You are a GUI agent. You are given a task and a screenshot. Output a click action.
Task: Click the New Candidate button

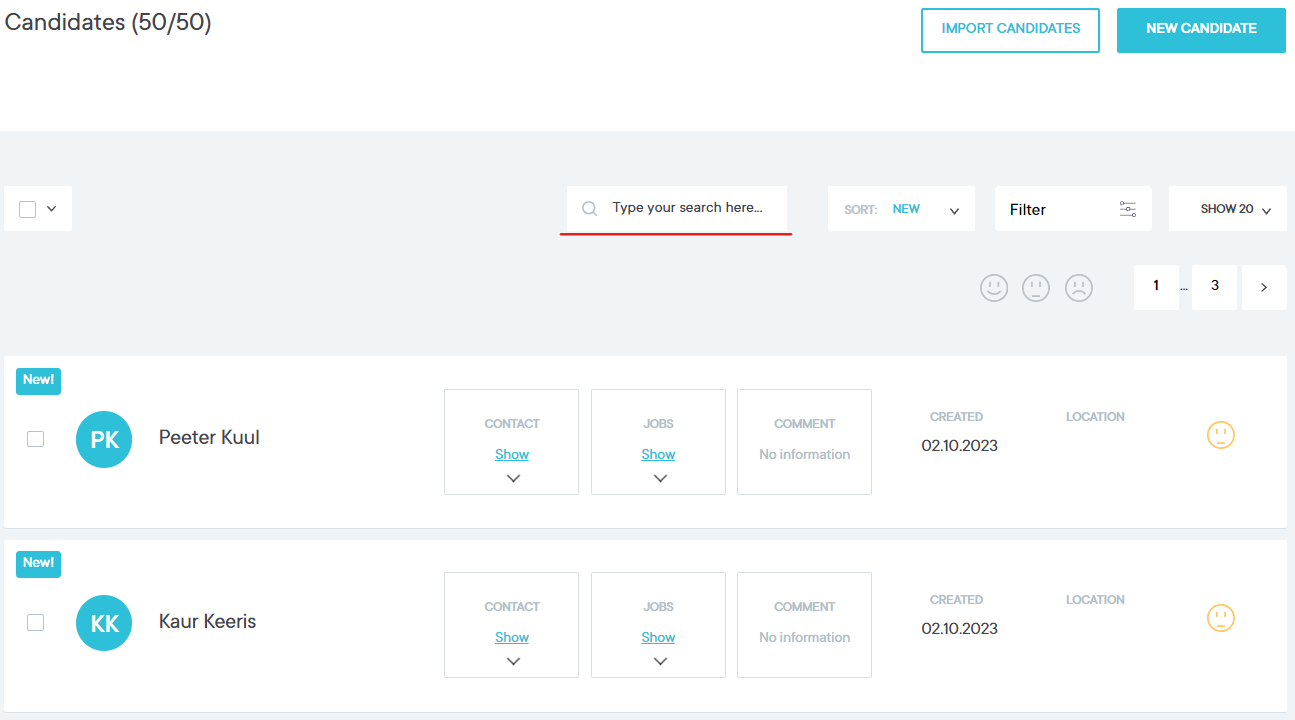click(1201, 29)
